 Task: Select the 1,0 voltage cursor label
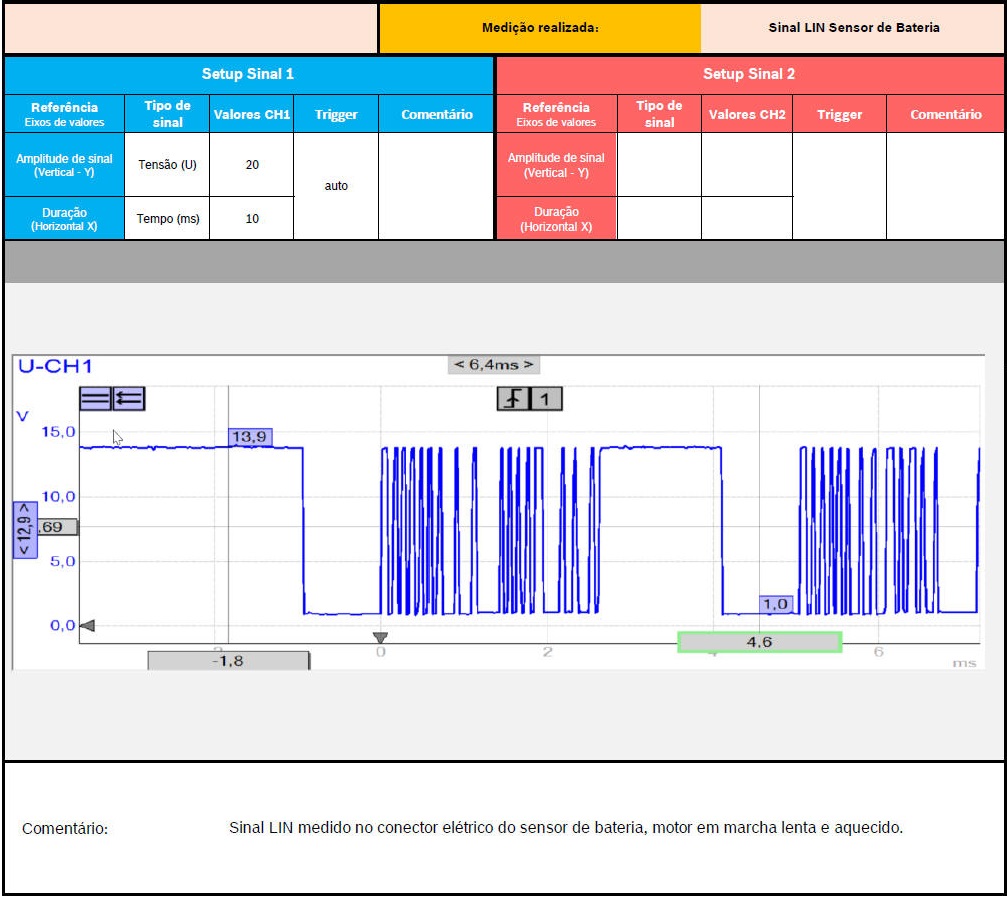pos(775,604)
